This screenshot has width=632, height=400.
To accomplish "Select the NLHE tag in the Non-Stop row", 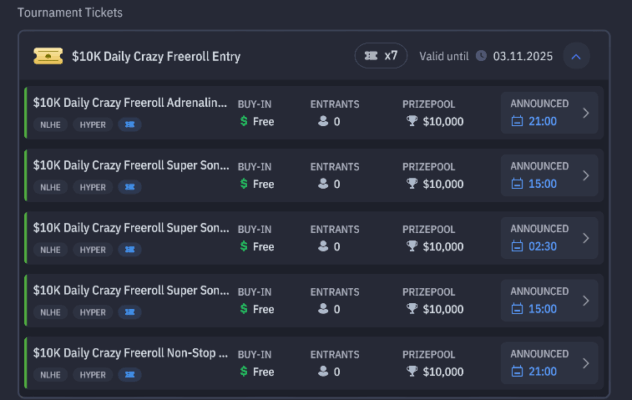I will 49,374.
